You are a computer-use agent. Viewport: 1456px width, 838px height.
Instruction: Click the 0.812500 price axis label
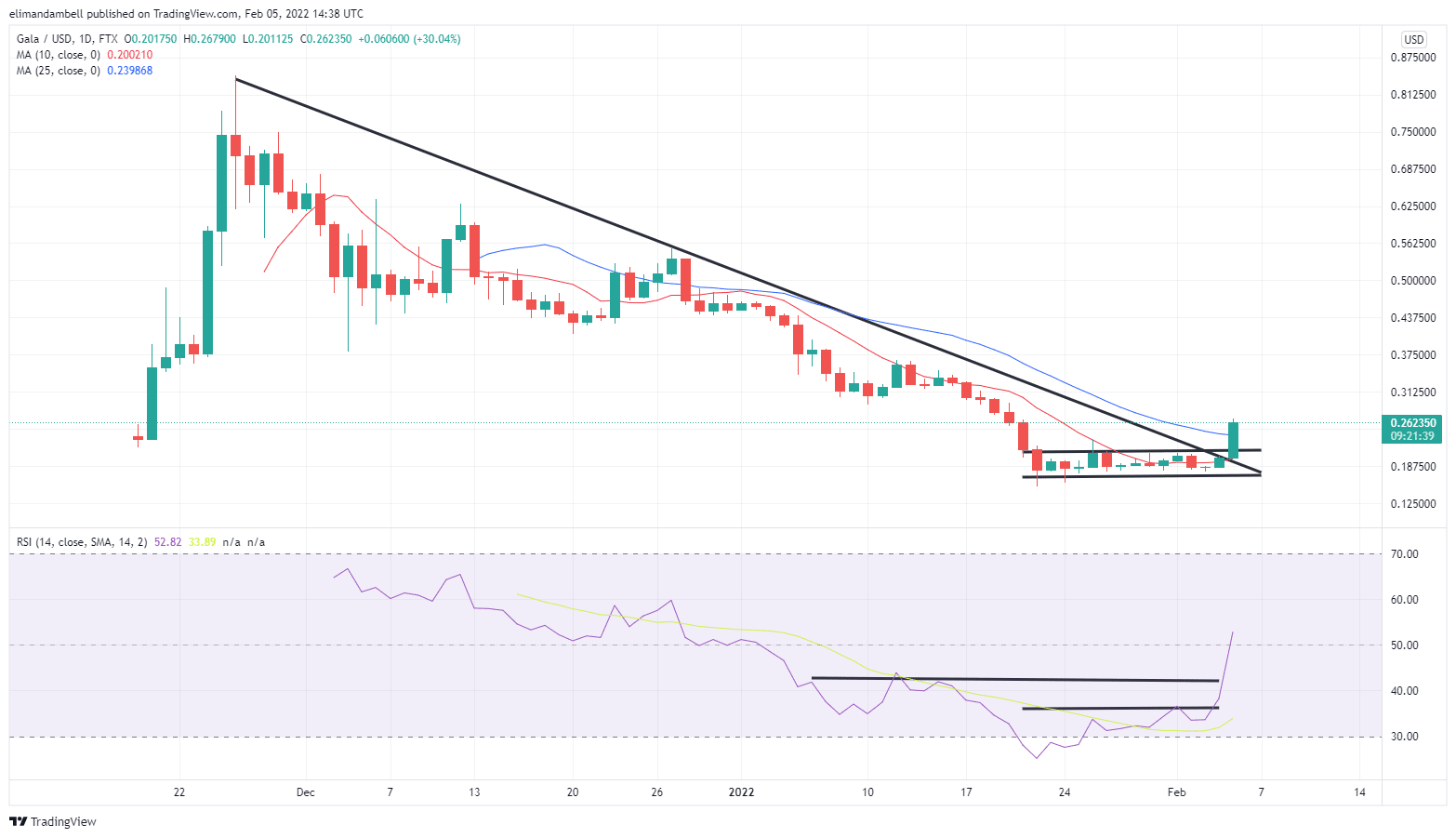[1413, 95]
